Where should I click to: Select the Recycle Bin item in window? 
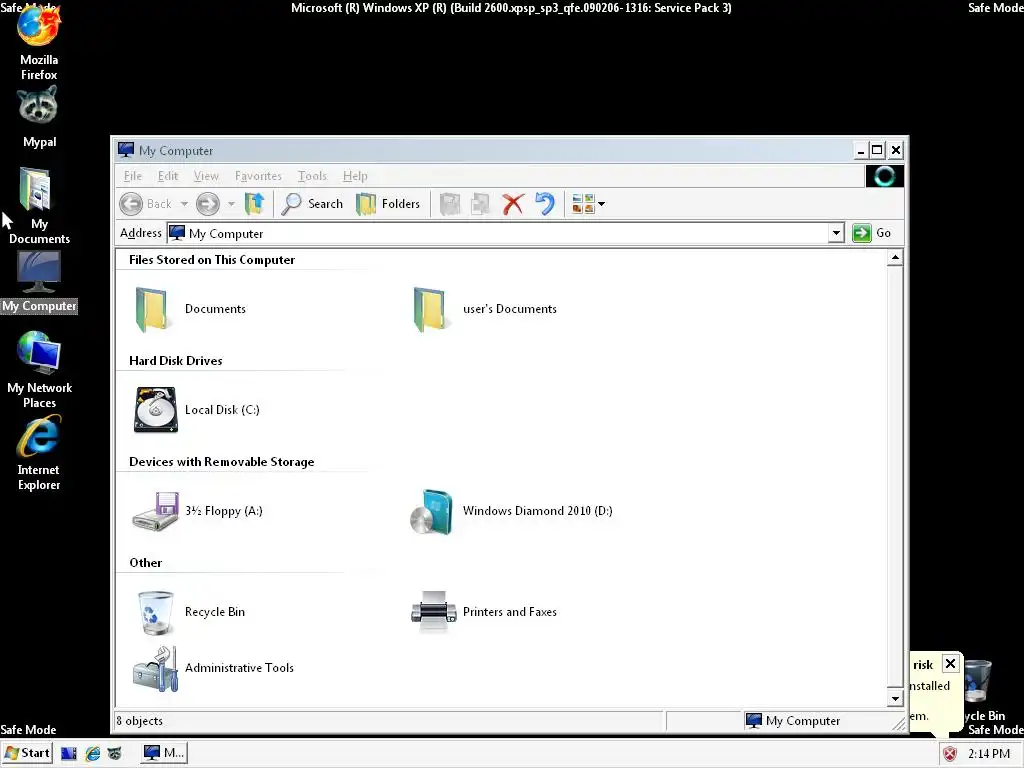pos(189,612)
